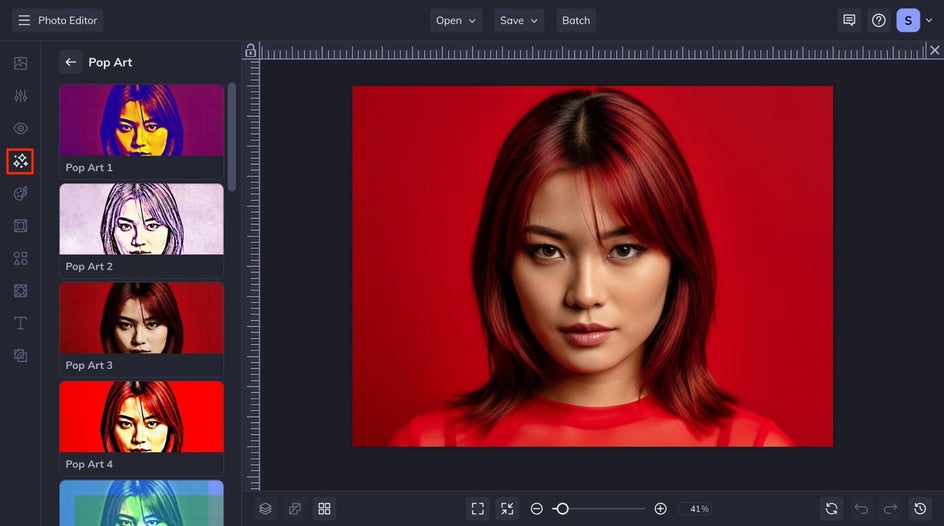
Task: Open the Overlays icon in sidebar
Action: point(20,291)
